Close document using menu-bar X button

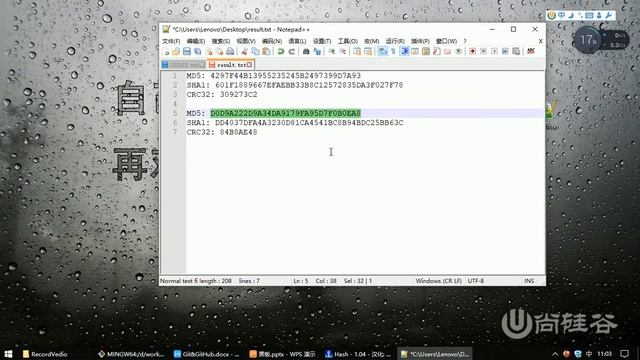[x=540, y=41]
